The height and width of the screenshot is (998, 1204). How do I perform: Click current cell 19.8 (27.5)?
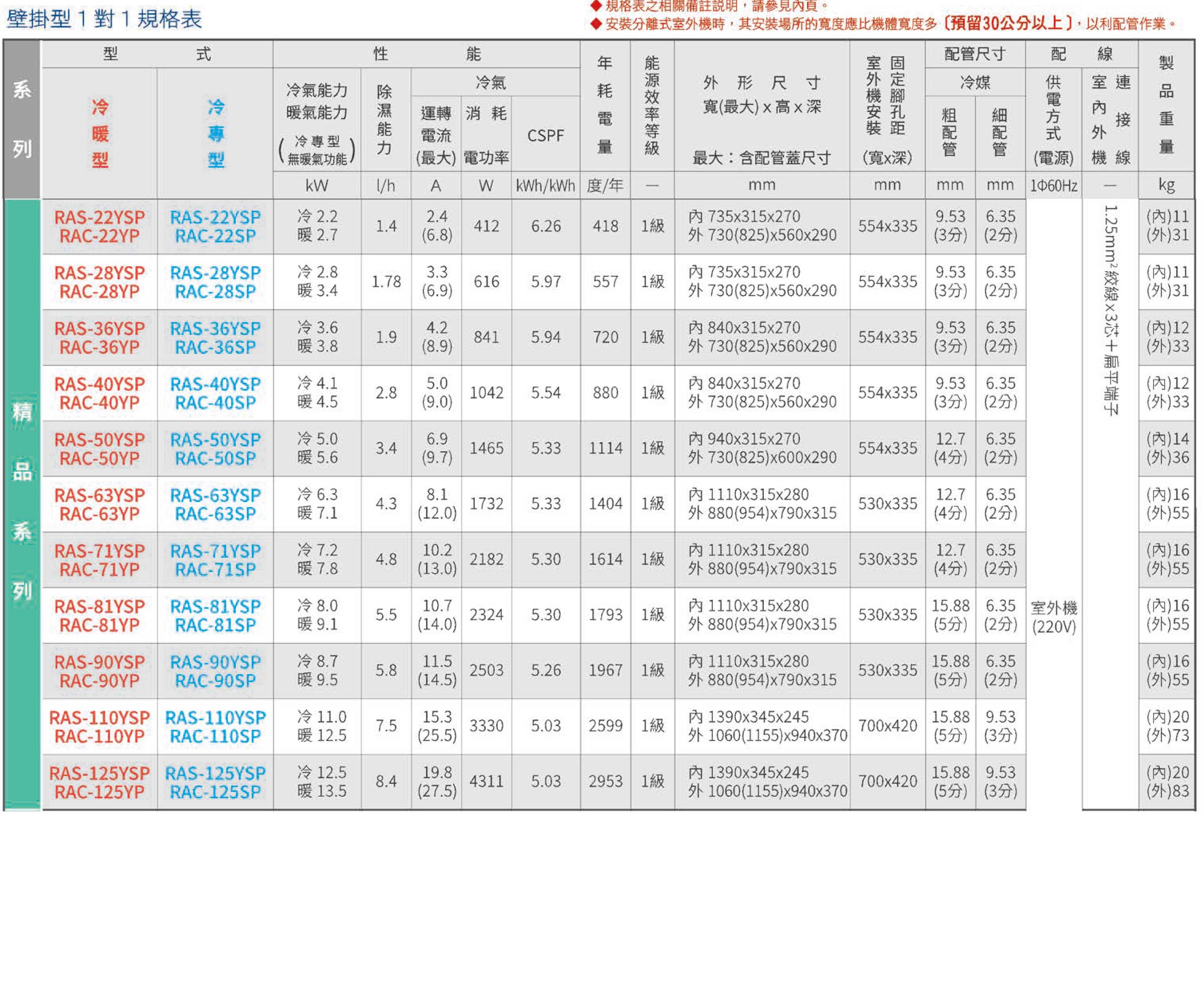(436, 783)
